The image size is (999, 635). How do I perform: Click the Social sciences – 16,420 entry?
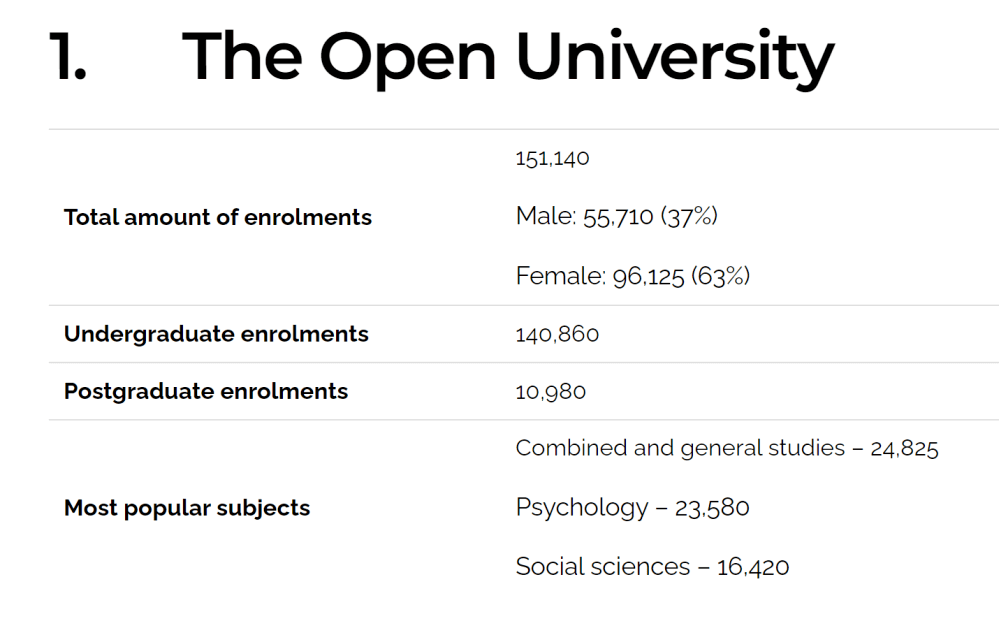coord(652,567)
